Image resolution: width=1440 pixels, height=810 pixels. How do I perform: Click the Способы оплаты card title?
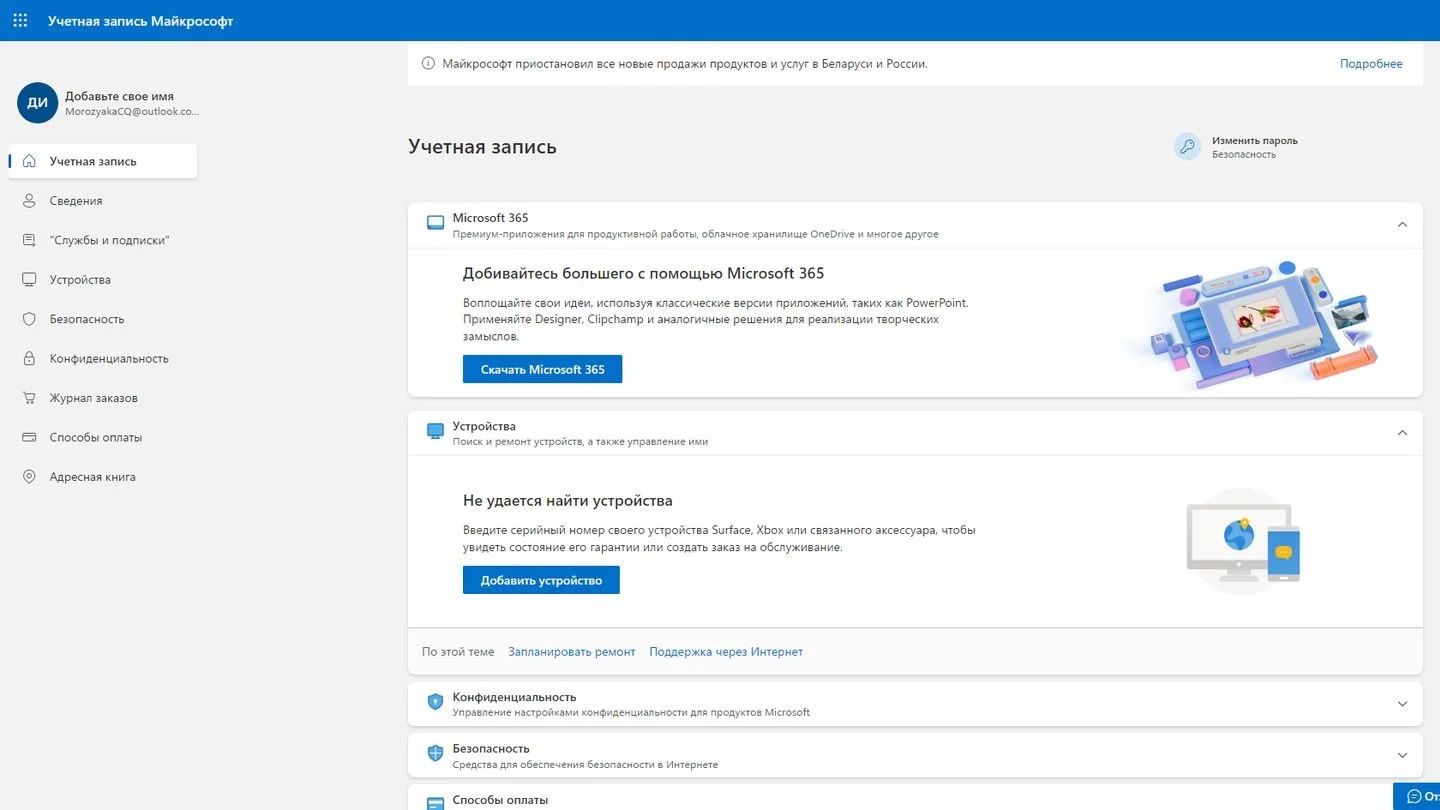click(500, 800)
